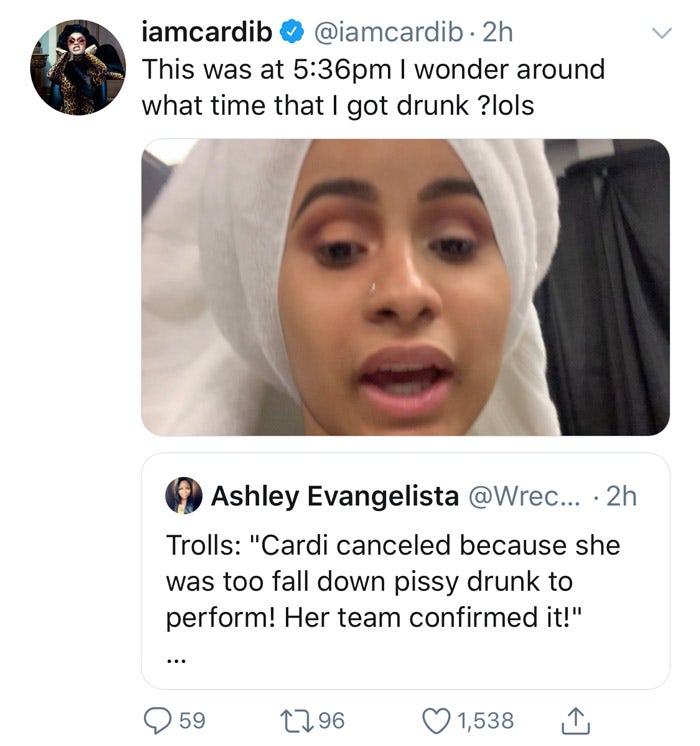This screenshot has width=700, height=746.
Task: Like the tweet with the heart icon
Action: click(x=437, y=720)
